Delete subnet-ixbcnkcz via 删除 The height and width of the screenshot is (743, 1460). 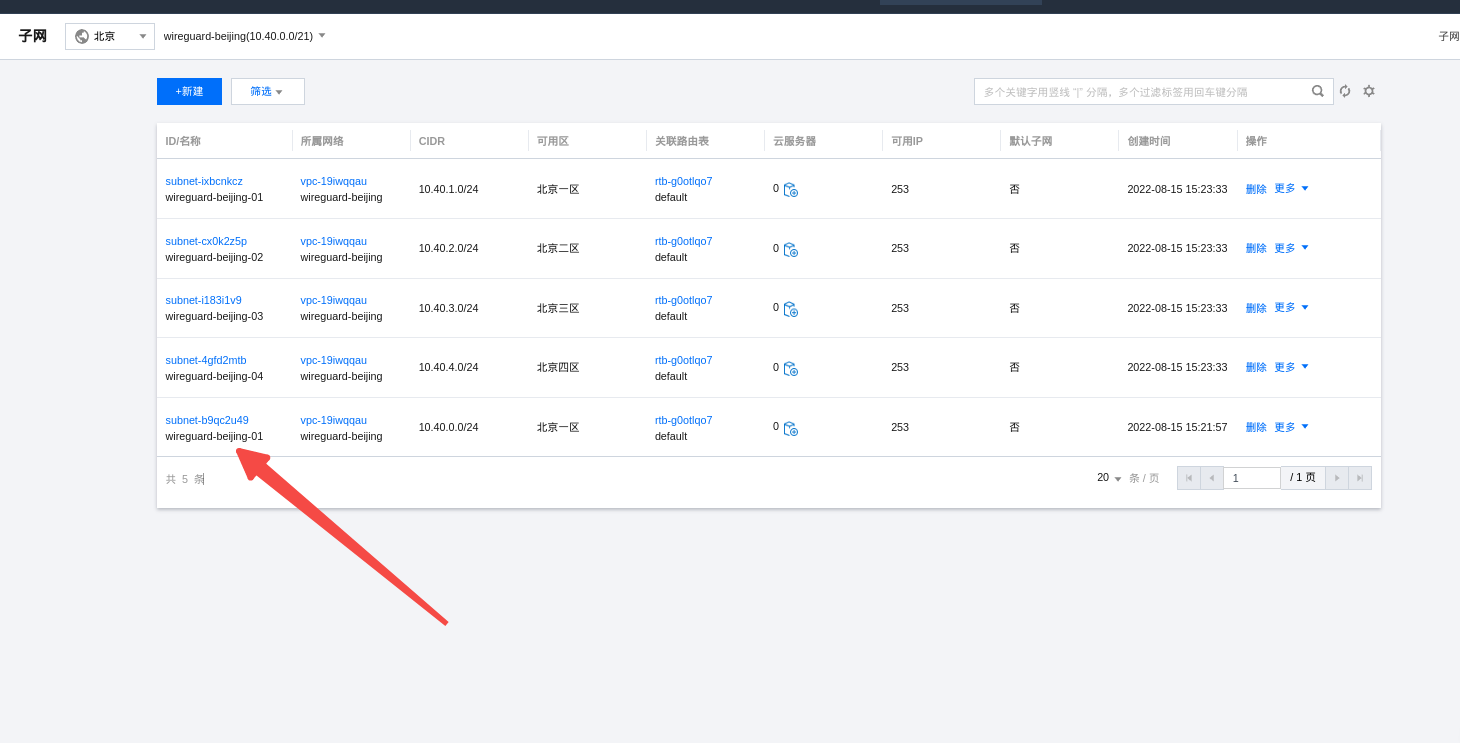click(x=1256, y=189)
